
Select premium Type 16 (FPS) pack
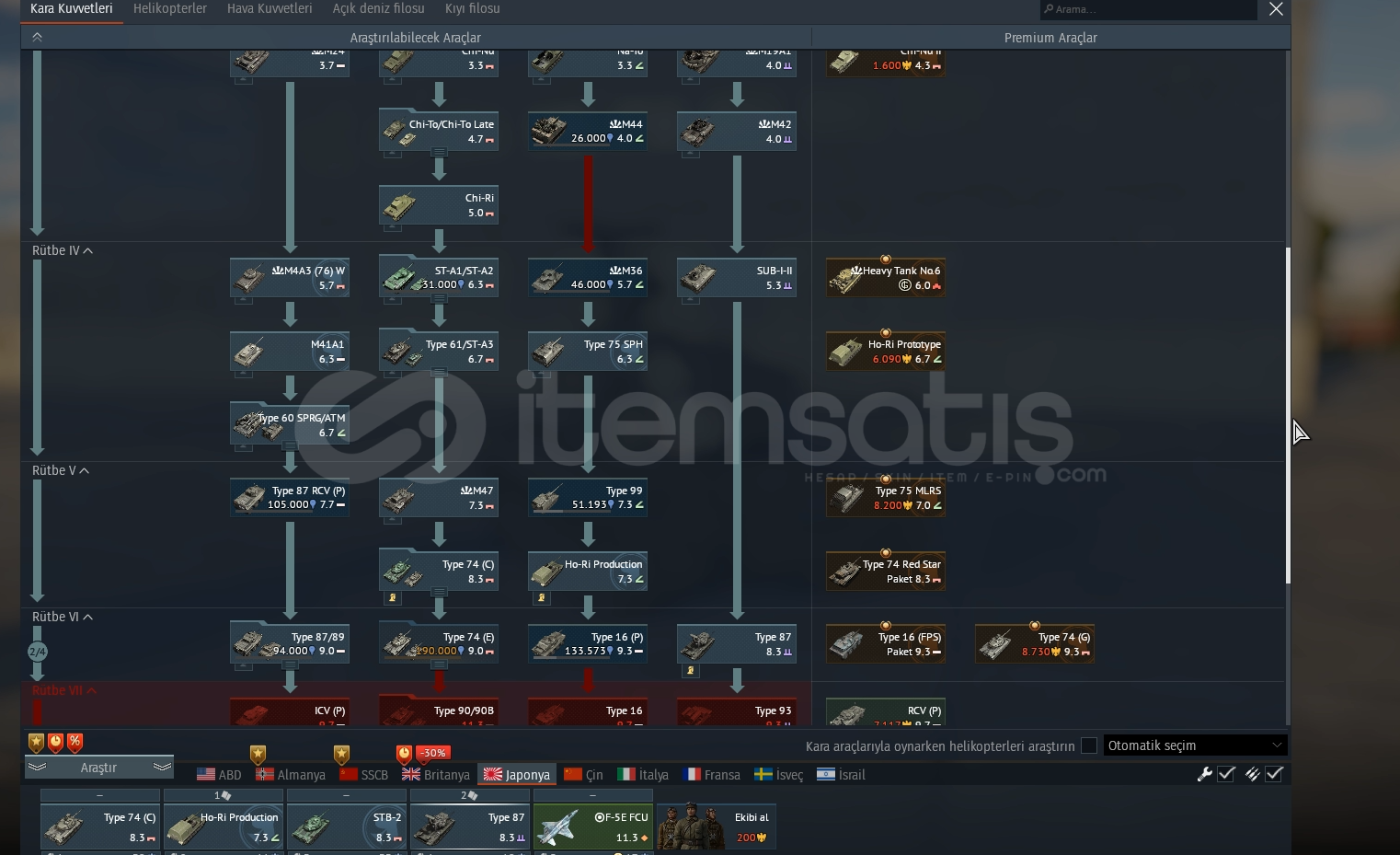point(886,644)
